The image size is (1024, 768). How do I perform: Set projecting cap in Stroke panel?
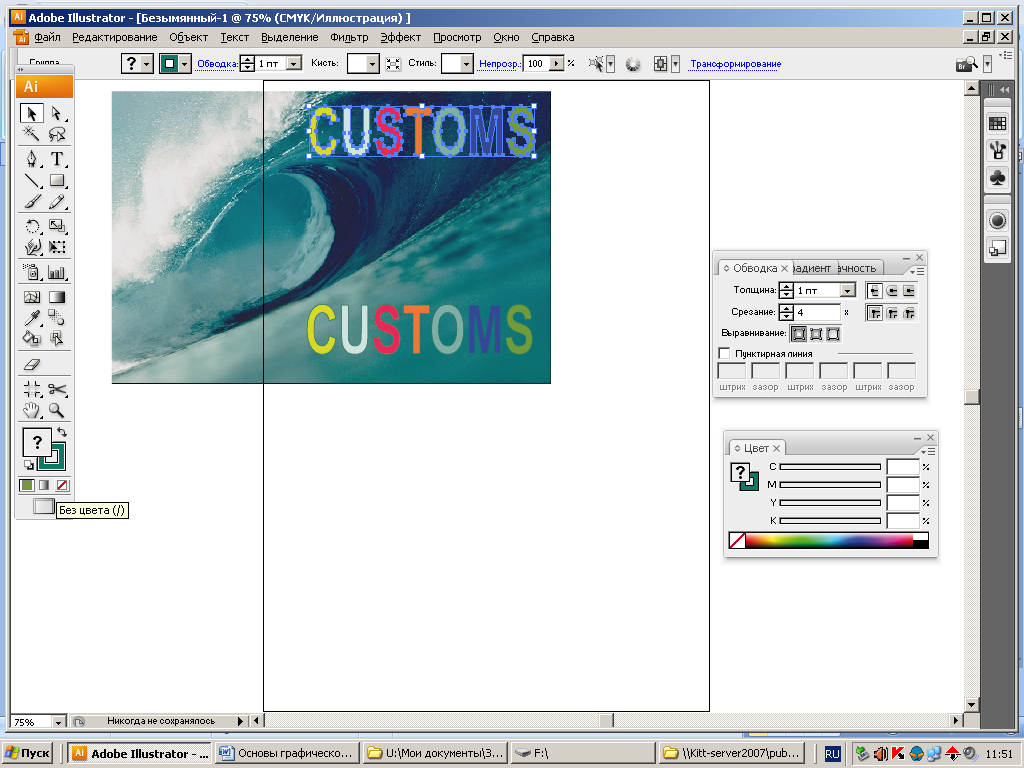(908, 291)
